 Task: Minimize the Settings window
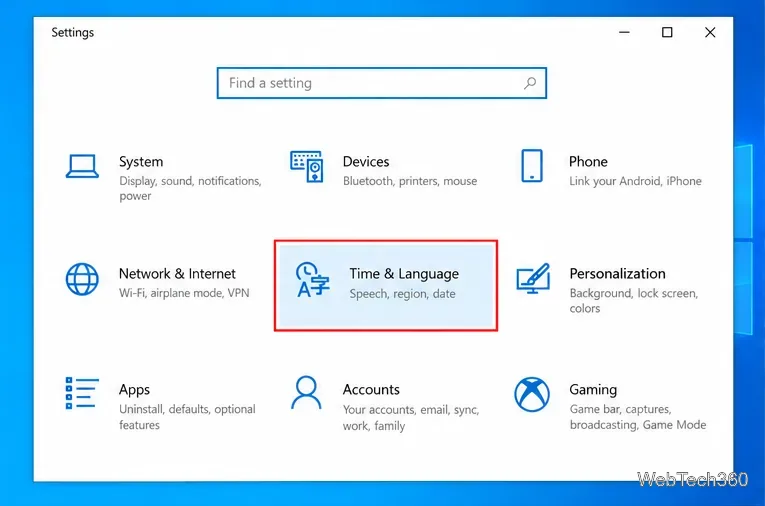[x=624, y=33]
